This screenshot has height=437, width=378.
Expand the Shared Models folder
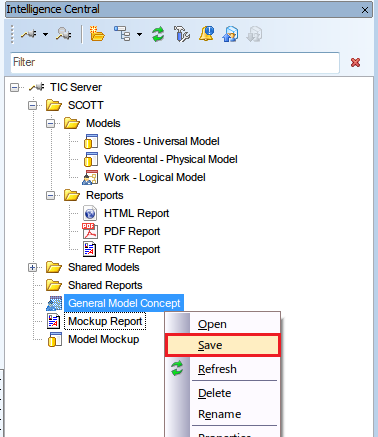(x=32, y=267)
